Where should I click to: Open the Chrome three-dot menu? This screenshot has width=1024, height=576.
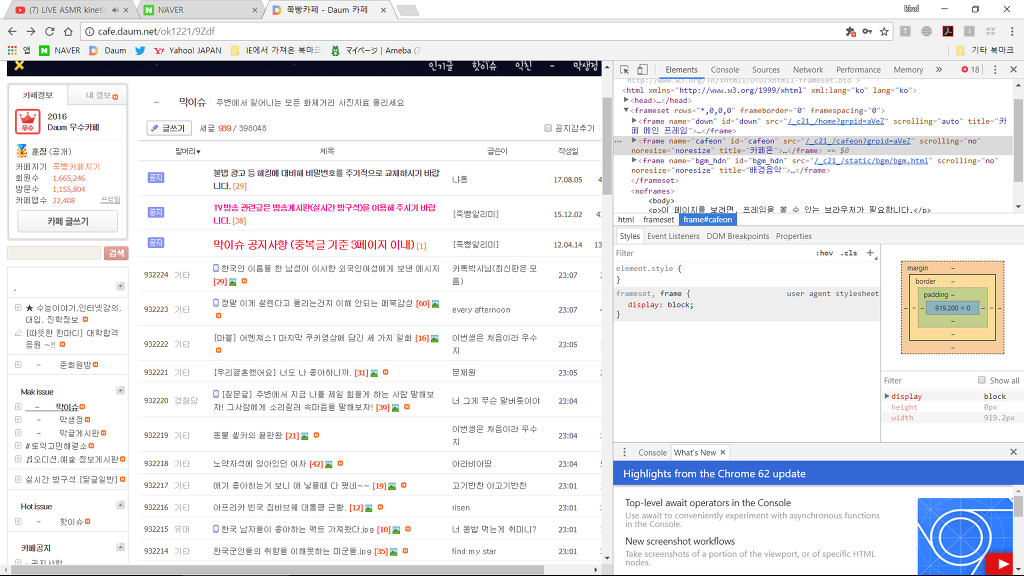coord(1012,31)
